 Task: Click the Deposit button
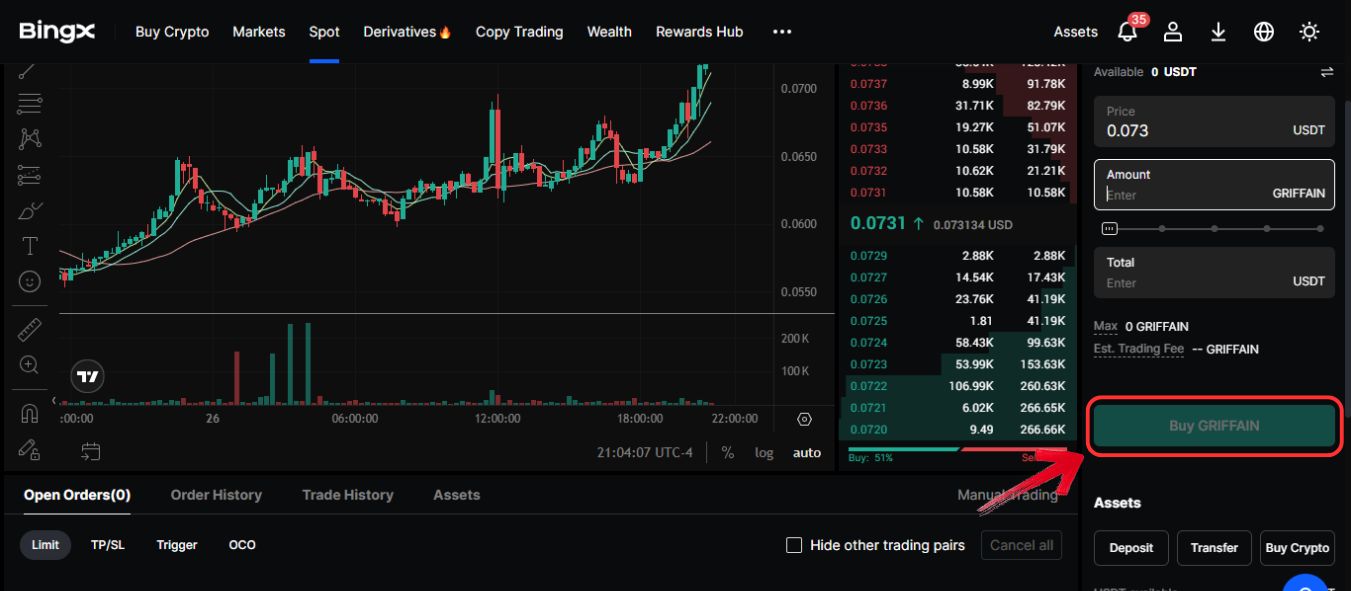tap(1131, 548)
